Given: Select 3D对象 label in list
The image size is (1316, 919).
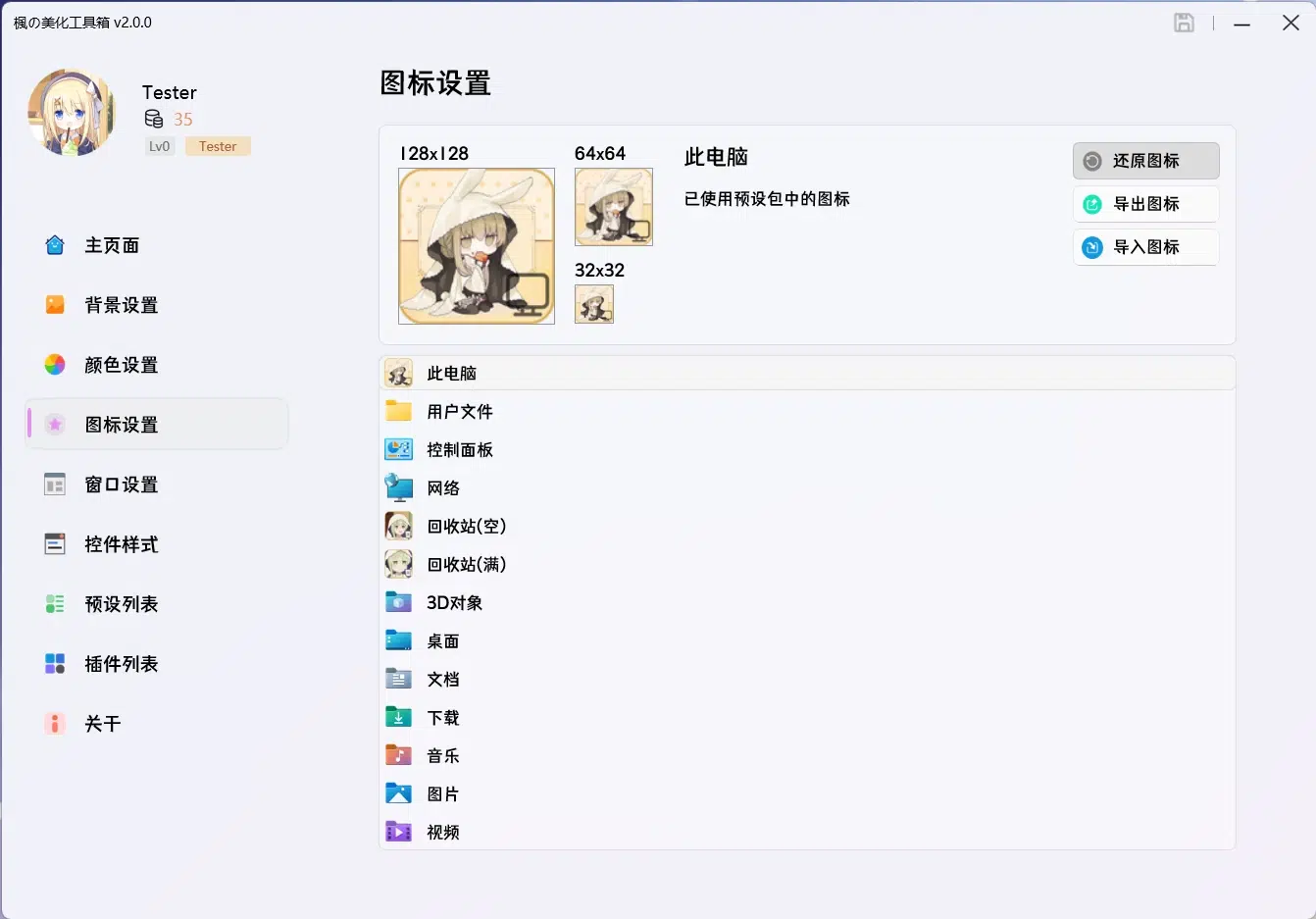Looking at the screenshot, I should coord(455,603).
